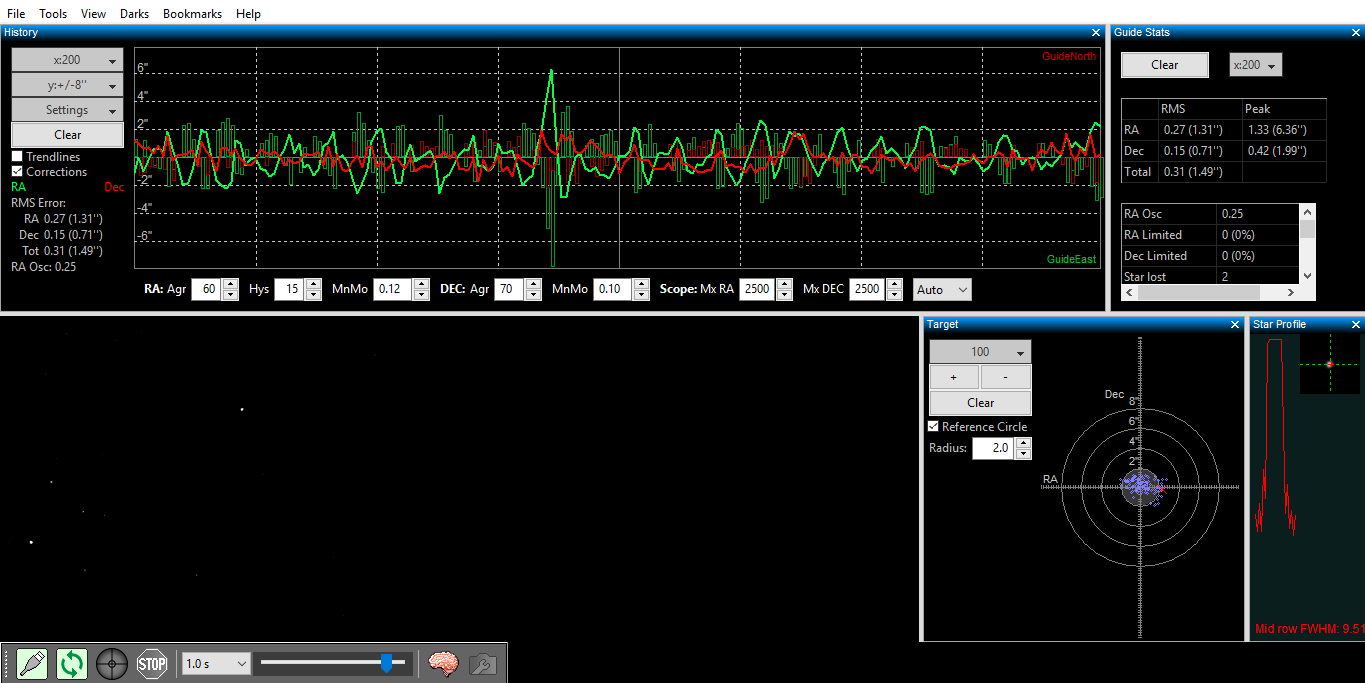Click the camera settings wrench icon
The image size is (1365, 683).
coord(483,663)
